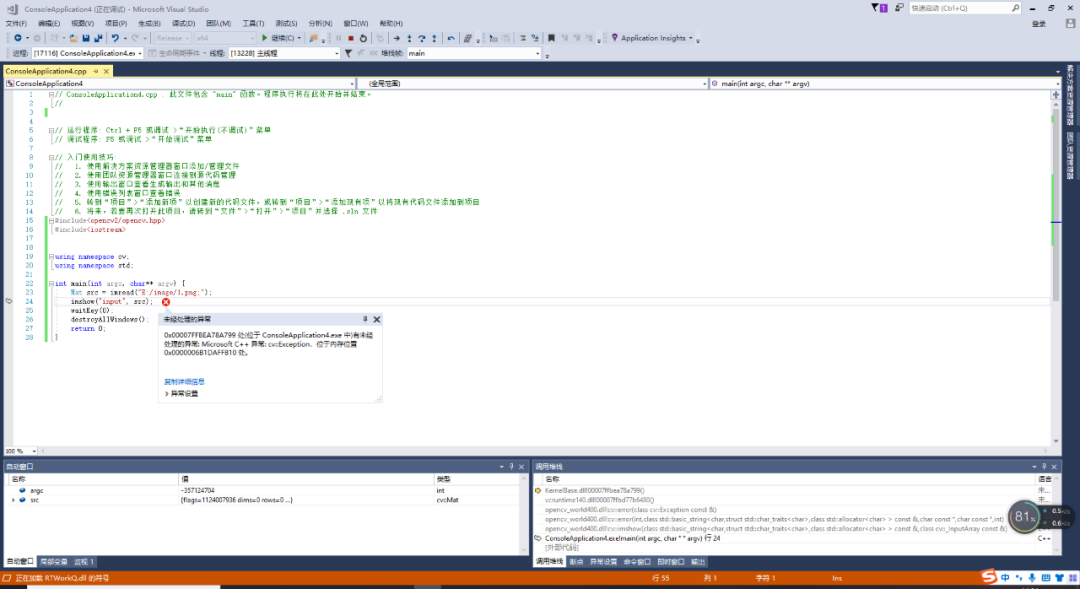The height and width of the screenshot is (589, 1080).
Task: Click the Open File folder icon
Action: click(73, 38)
